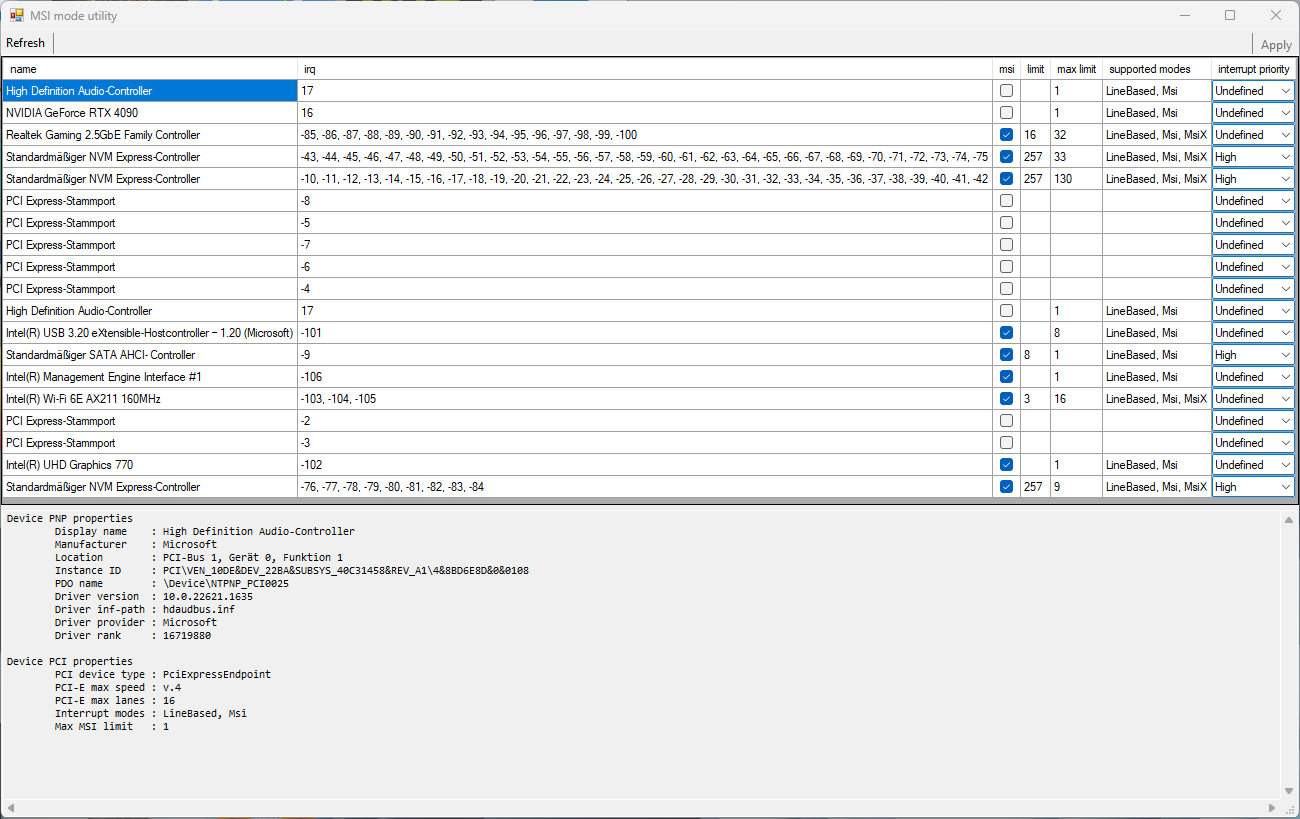The image size is (1300, 819).
Task: Open High priority dropdown for SATA AHCI-Controller
Action: click(1253, 355)
